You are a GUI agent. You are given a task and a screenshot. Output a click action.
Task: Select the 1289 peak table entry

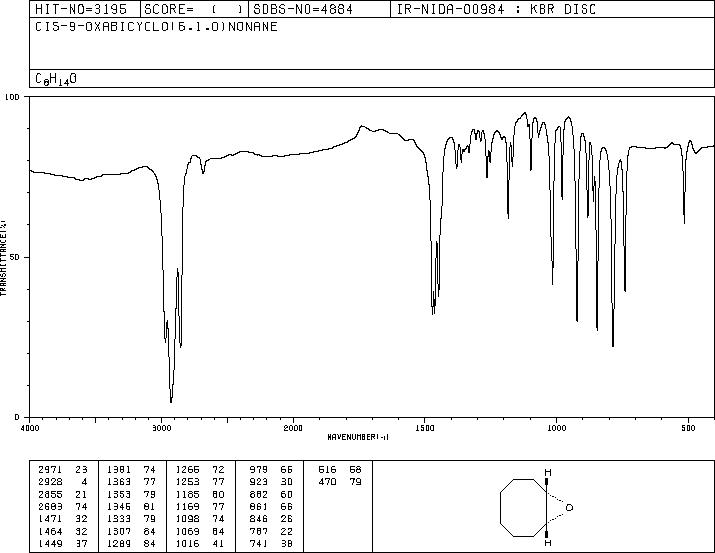(131, 544)
